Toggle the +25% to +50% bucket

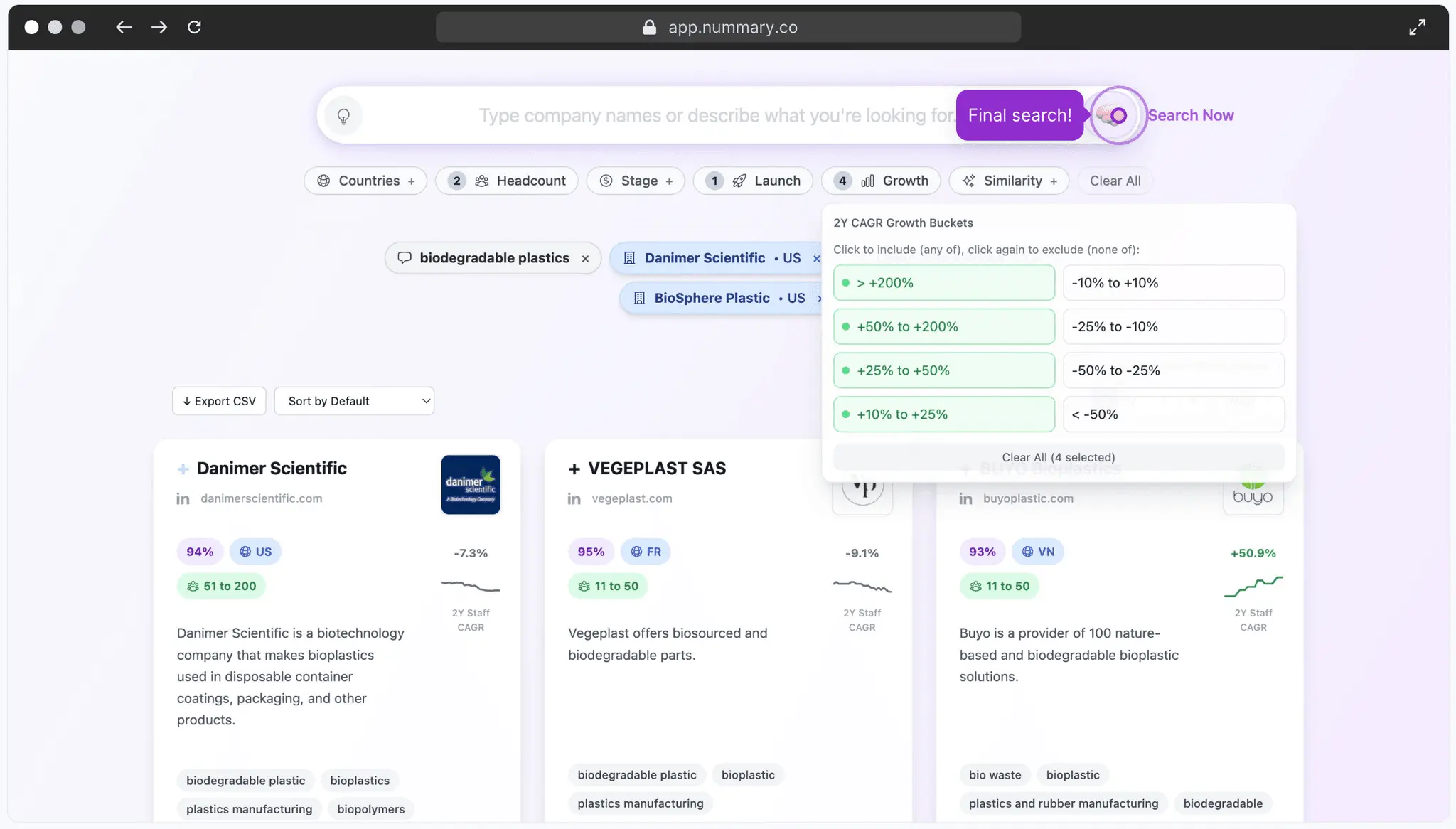pyautogui.click(x=944, y=370)
